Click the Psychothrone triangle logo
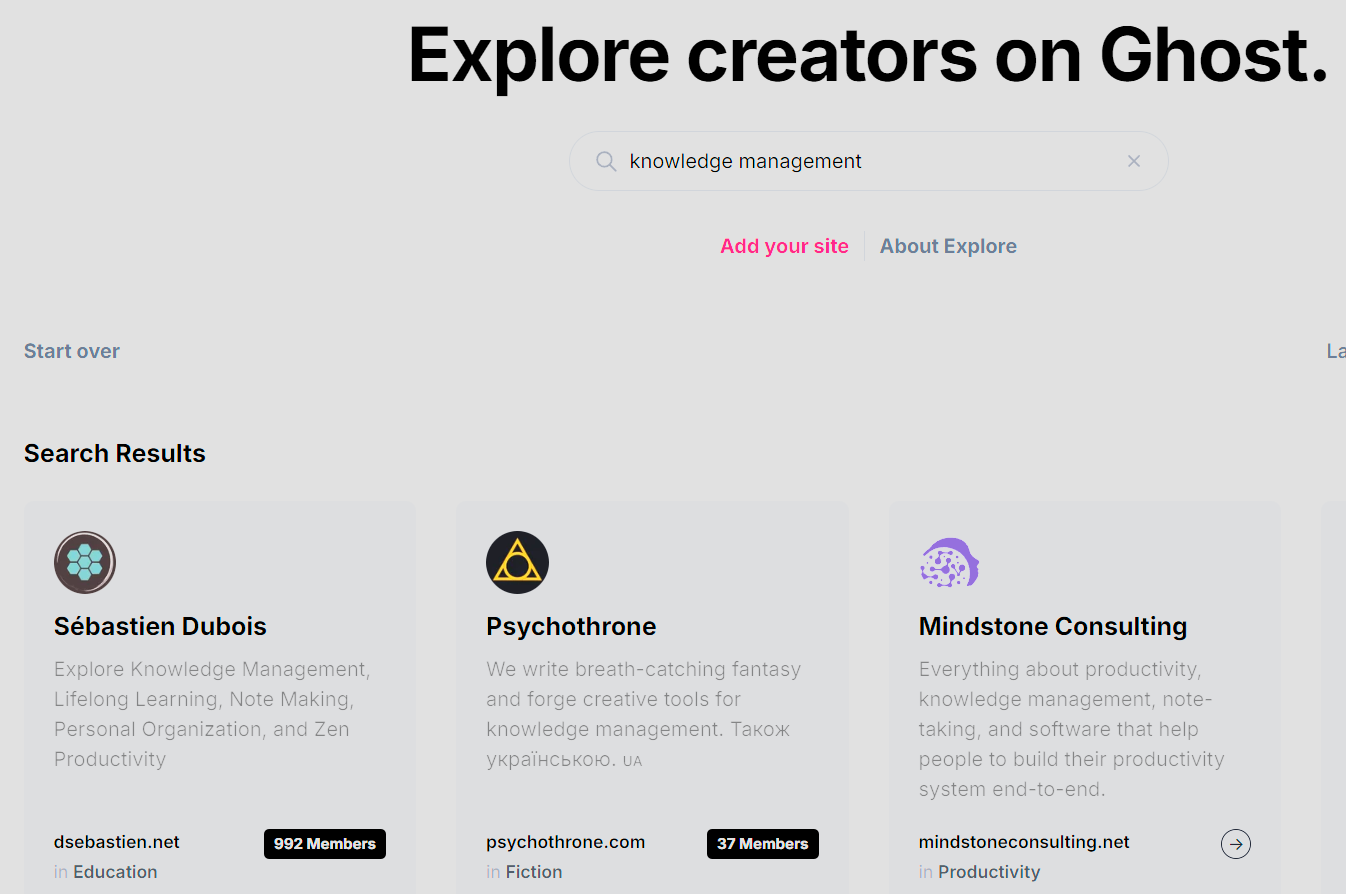This screenshot has height=894, width=1346. [517, 562]
